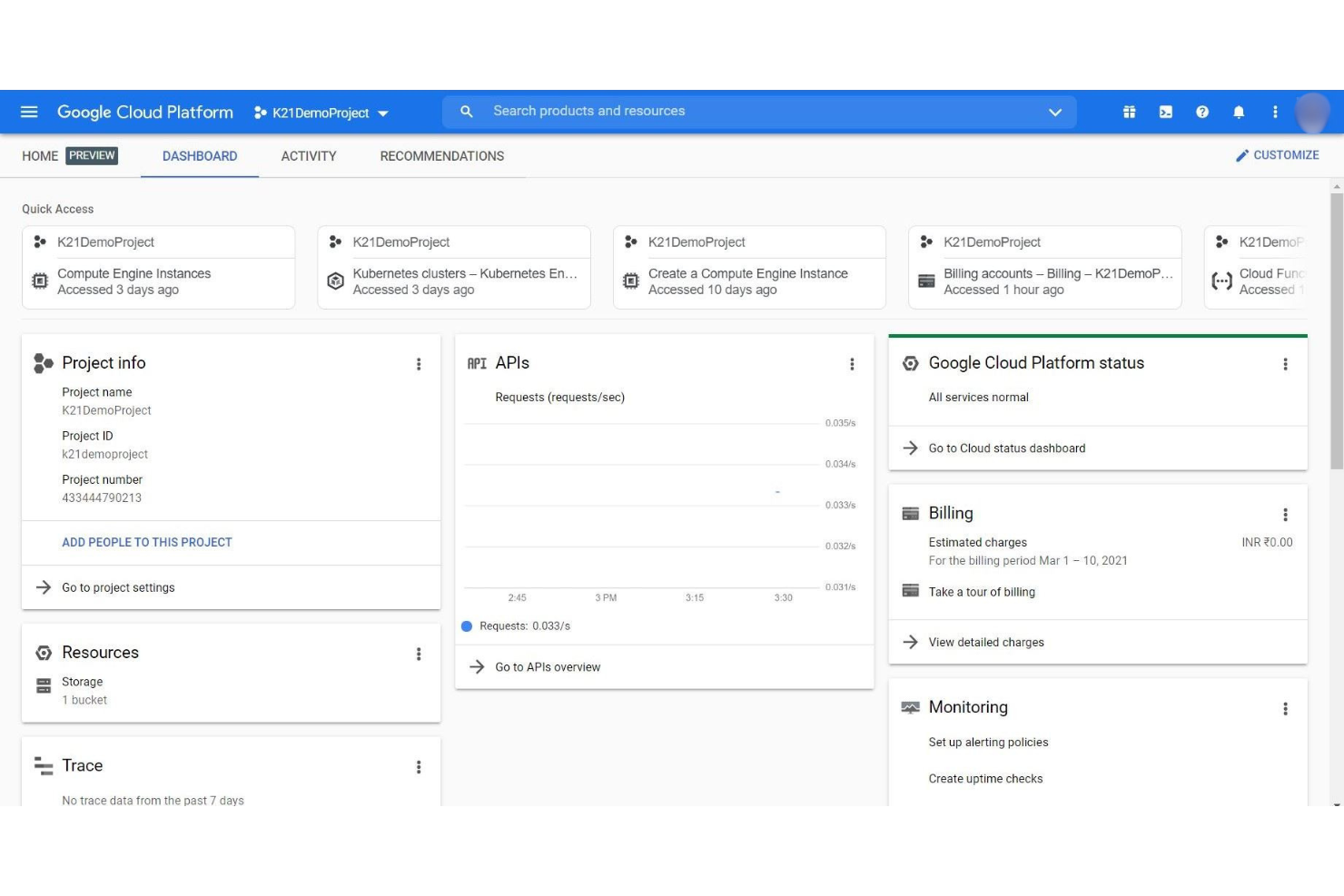View notifications via the bell icon
The width and height of the screenshot is (1344, 896).
point(1239,112)
